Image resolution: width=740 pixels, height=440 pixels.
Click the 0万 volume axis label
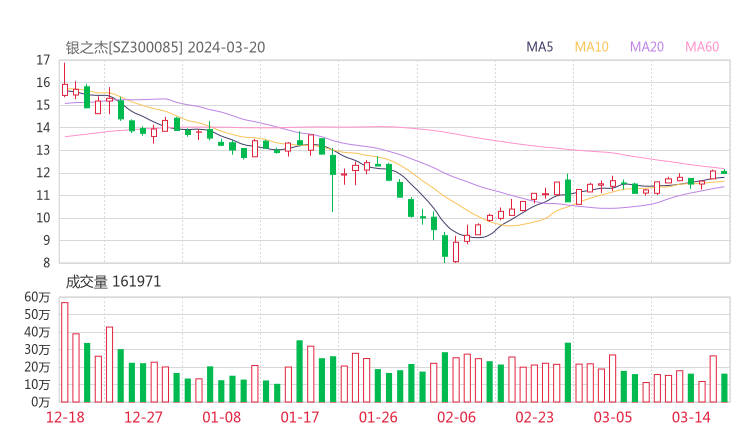point(41,402)
